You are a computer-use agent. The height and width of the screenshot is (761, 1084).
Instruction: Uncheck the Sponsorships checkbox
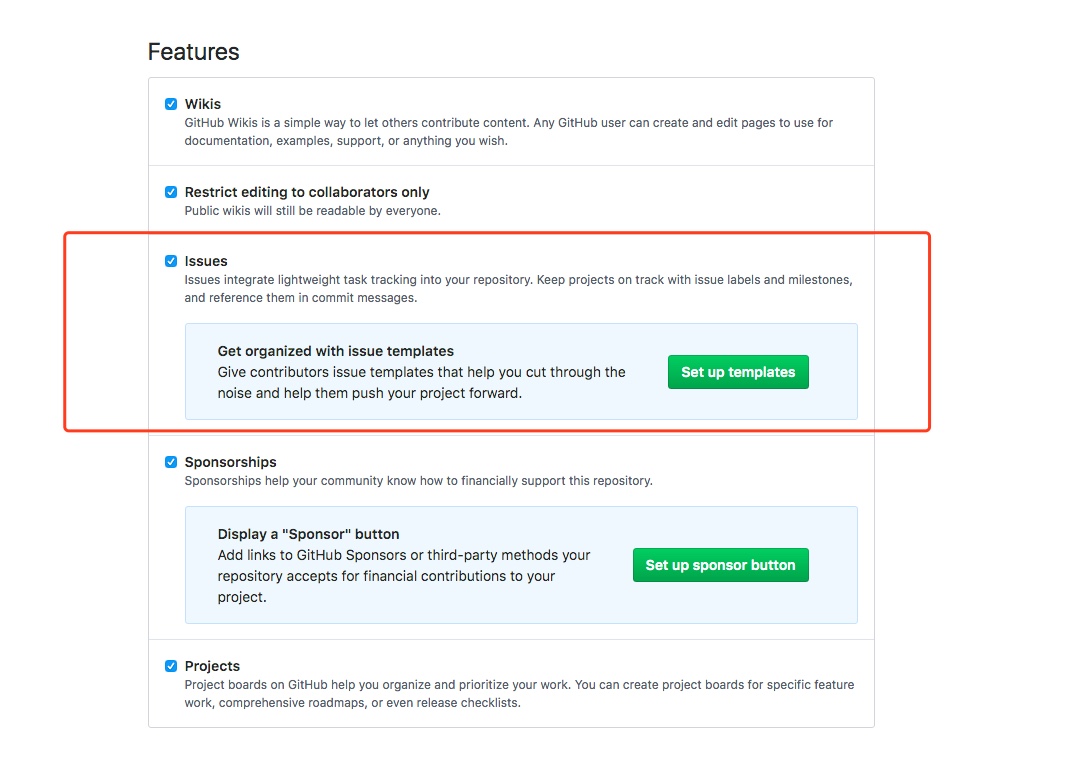[171, 462]
